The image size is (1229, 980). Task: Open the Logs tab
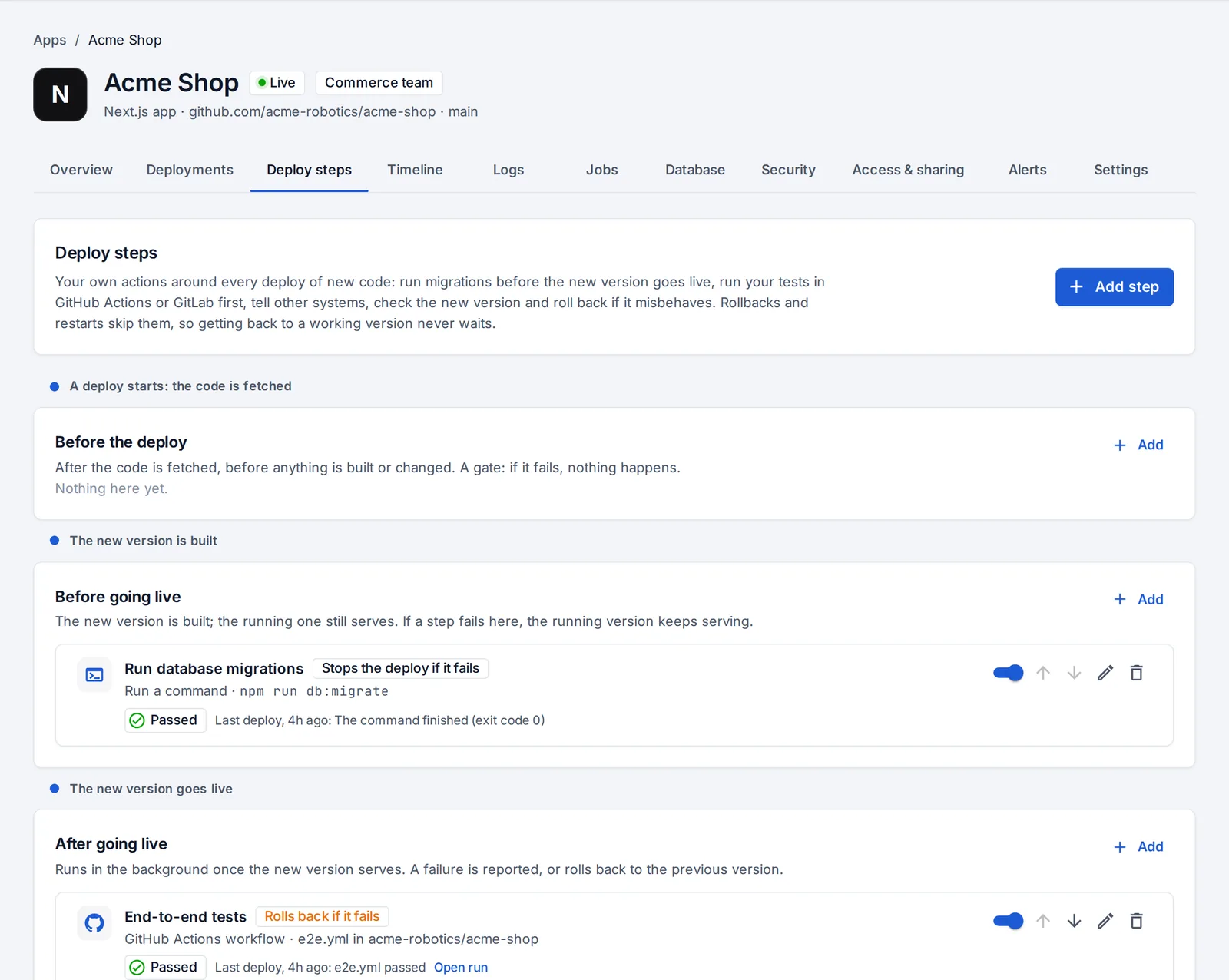[x=508, y=170]
